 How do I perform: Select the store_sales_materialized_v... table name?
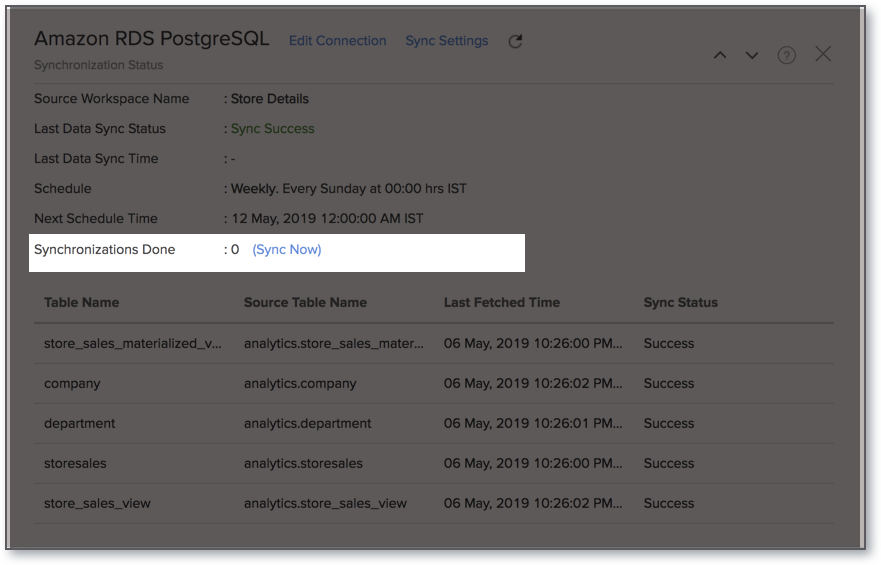(x=133, y=343)
